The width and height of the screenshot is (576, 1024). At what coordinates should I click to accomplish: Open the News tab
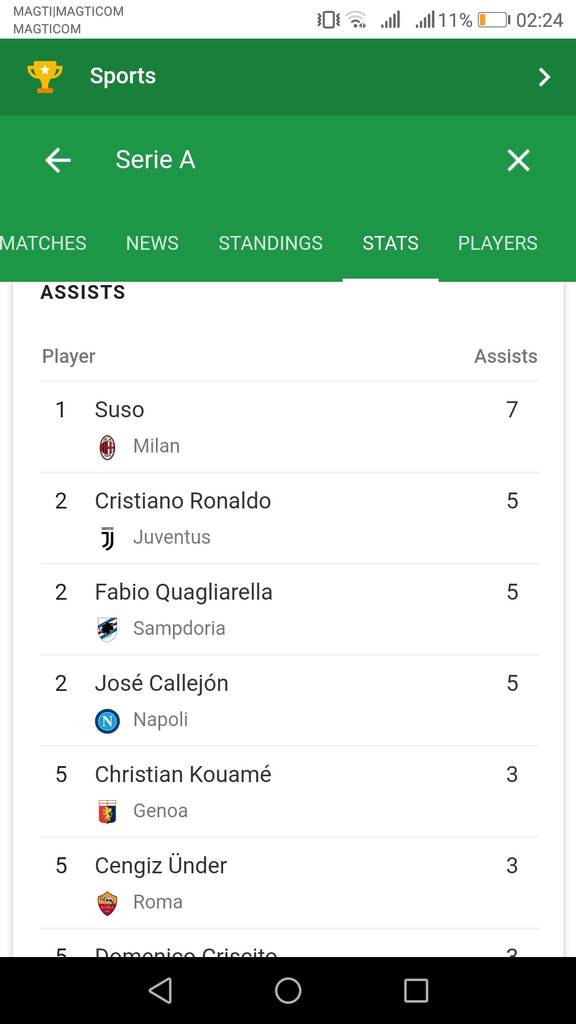[152, 243]
